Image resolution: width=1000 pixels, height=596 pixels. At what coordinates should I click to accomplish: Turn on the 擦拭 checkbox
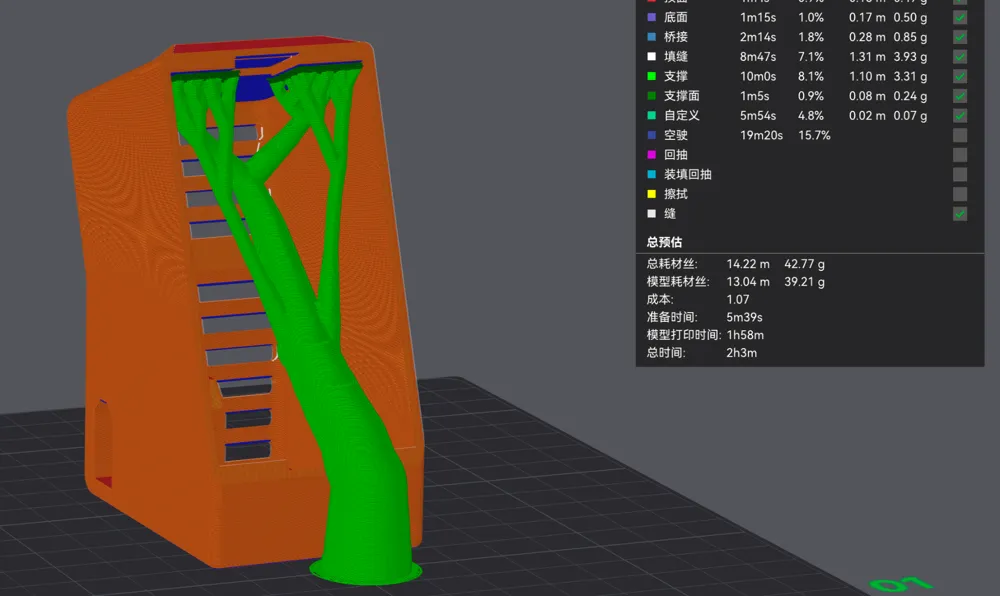(959, 194)
